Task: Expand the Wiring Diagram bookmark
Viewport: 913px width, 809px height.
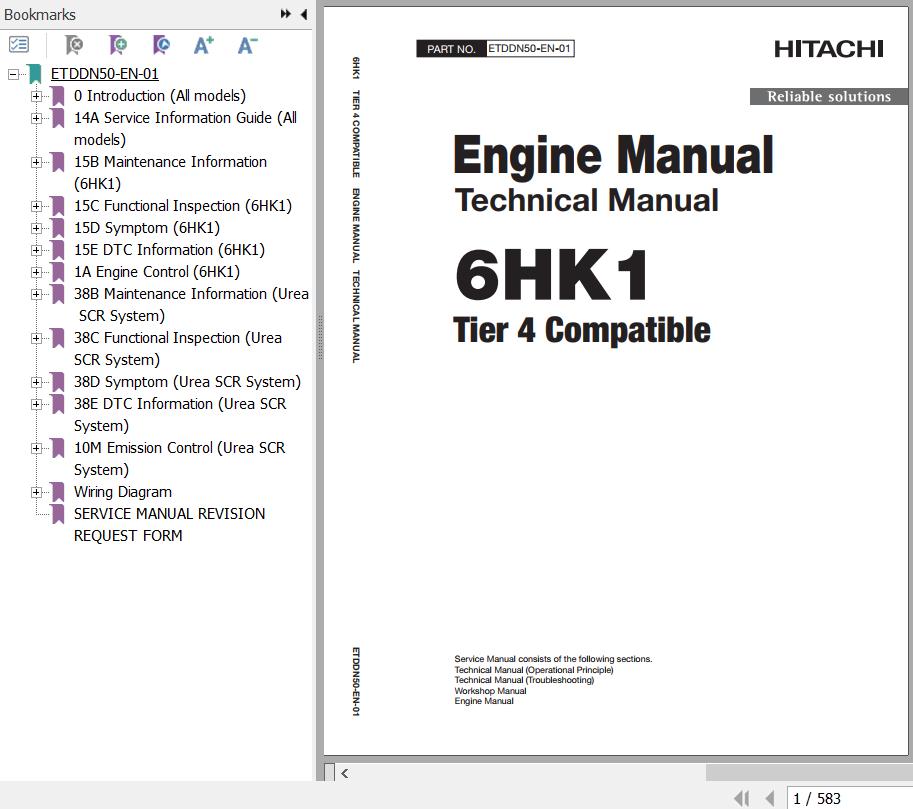Action: pos(36,492)
